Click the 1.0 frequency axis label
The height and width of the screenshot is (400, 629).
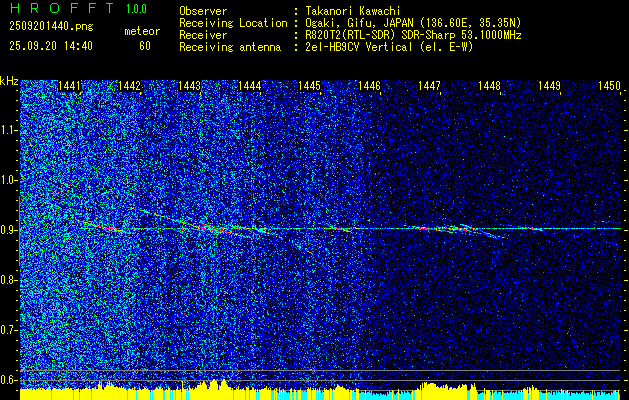click(9, 180)
